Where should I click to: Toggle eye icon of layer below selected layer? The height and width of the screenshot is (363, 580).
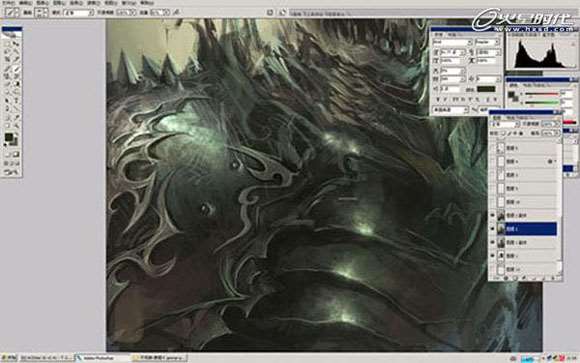pos(492,242)
